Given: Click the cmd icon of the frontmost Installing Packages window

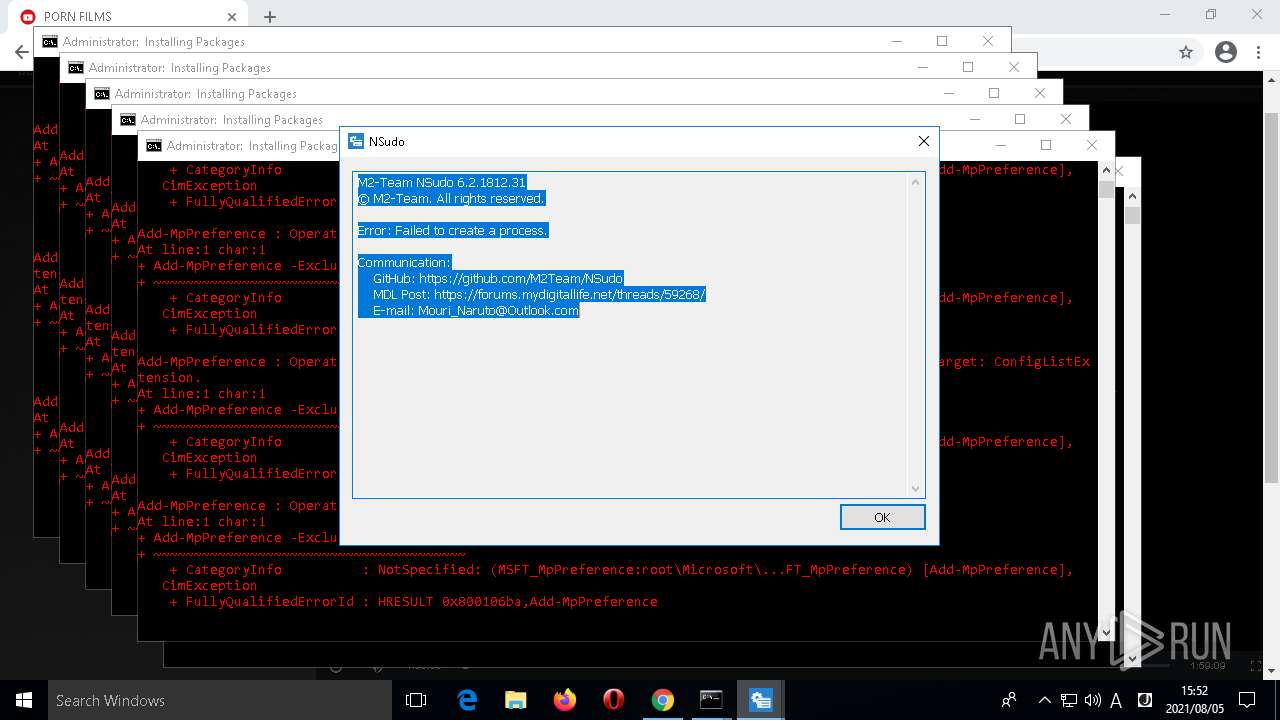Looking at the screenshot, I should click(x=153, y=146).
